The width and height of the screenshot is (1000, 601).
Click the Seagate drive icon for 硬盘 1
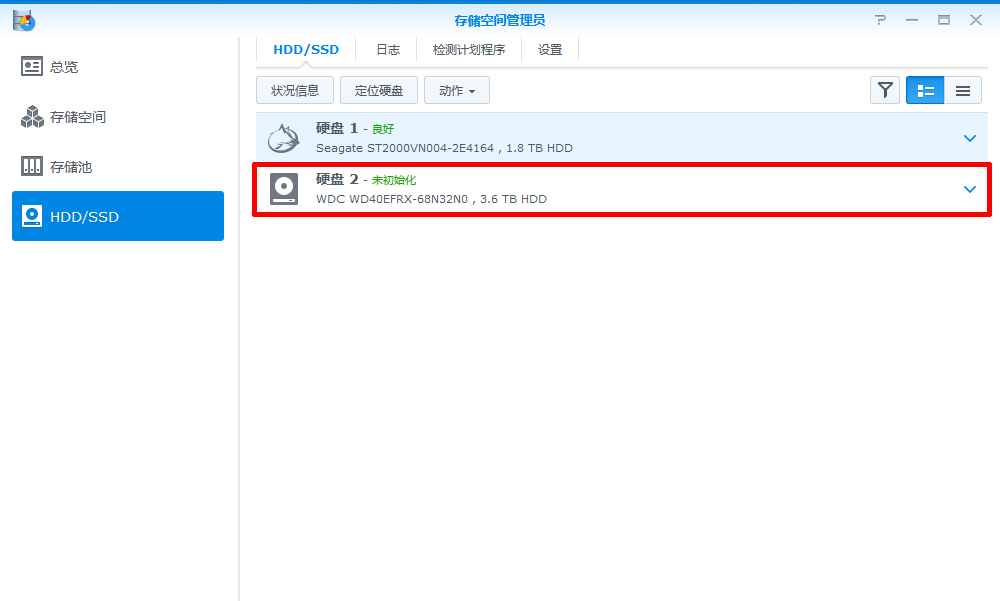(284, 138)
